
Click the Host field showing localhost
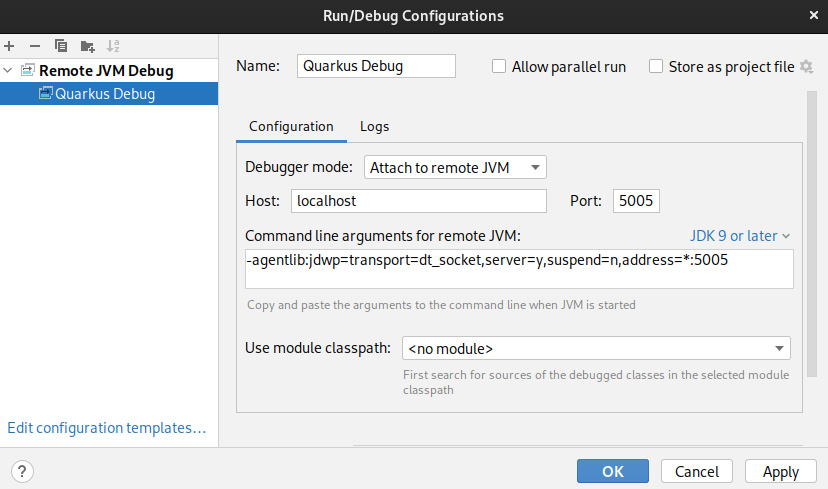419,201
